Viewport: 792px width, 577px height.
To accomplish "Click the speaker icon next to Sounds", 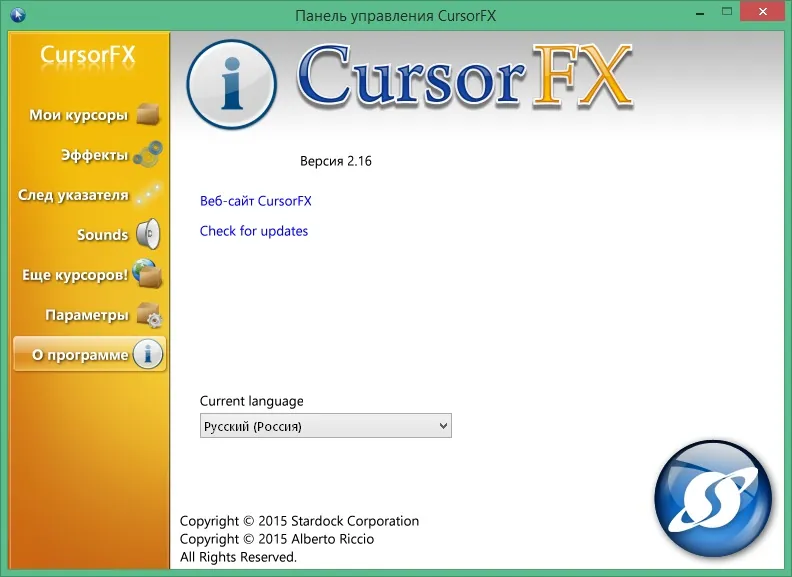I will point(148,234).
